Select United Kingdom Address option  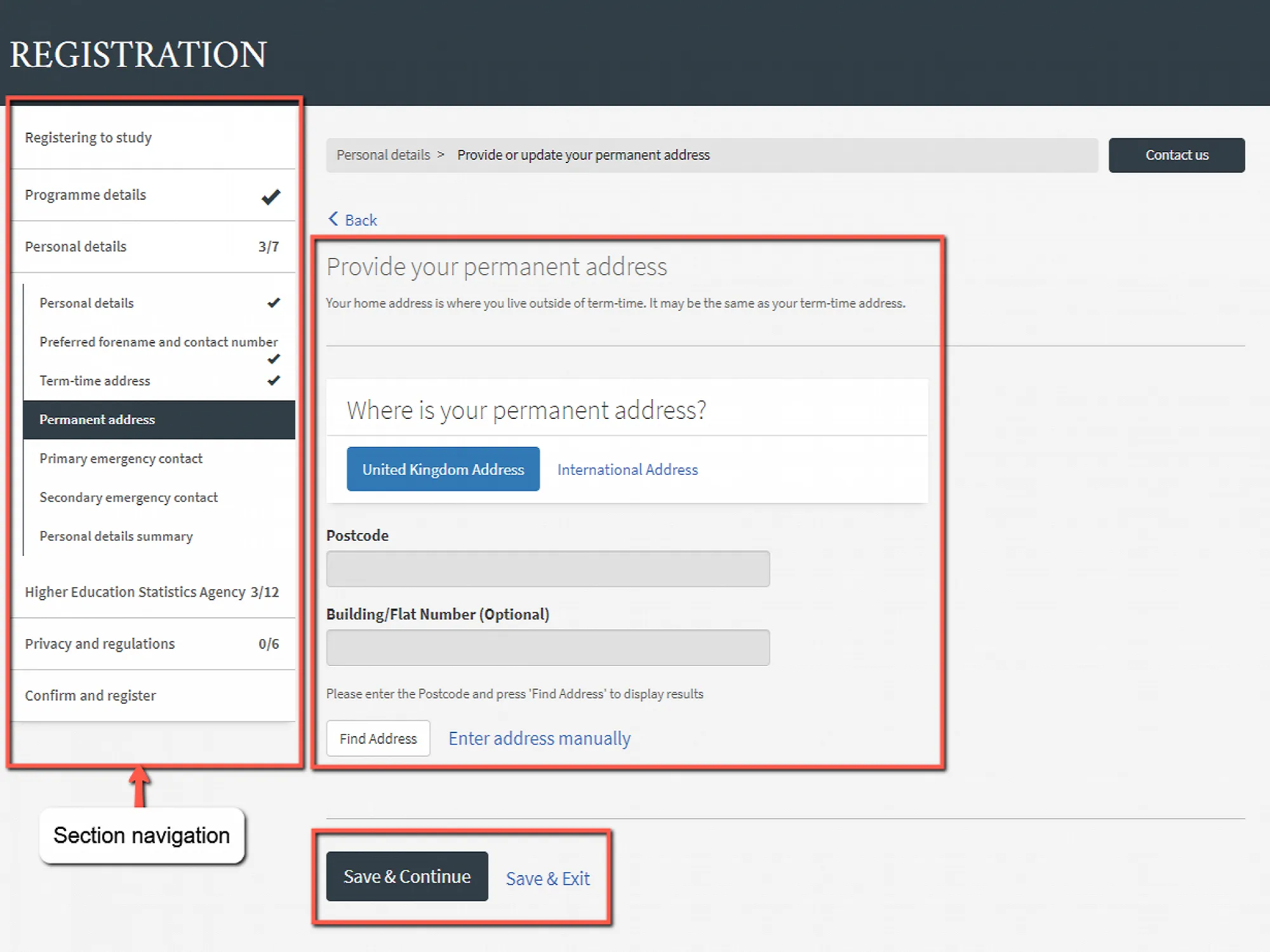coord(443,469)
